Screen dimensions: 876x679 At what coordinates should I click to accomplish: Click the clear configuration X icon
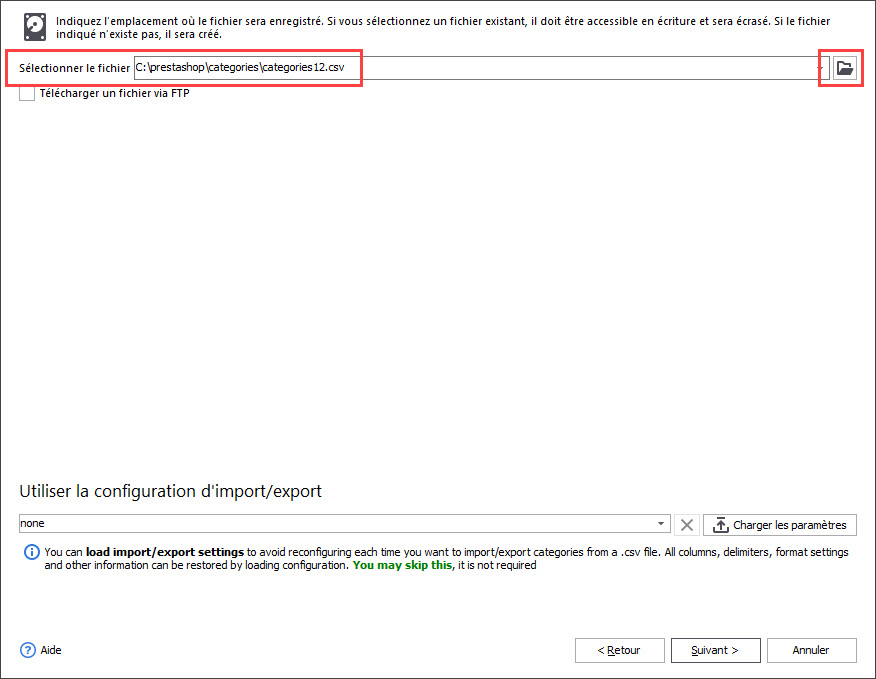click(x=687, y=525)
